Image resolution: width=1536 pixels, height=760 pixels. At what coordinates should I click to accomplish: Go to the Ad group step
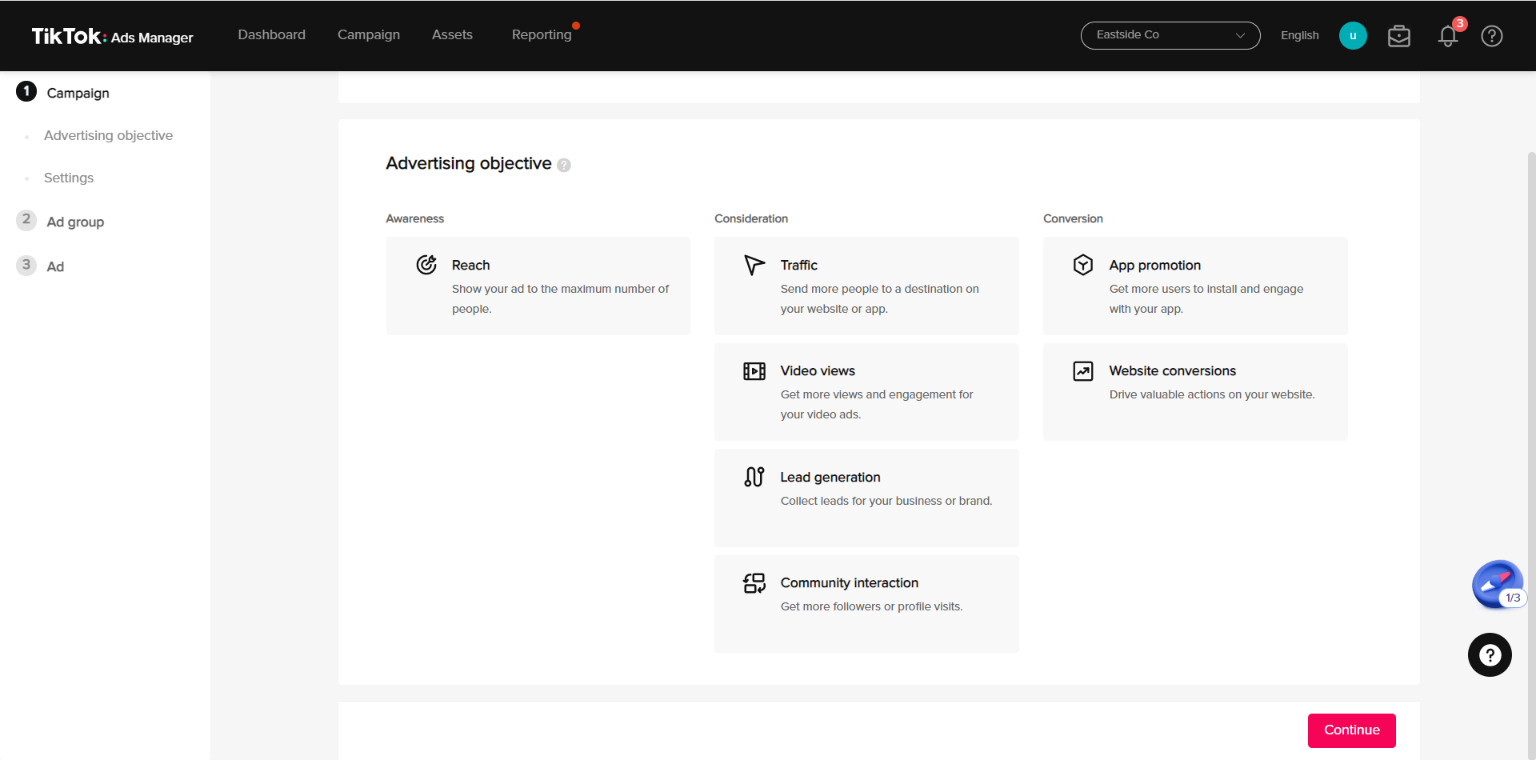pyautogui.click(x=75, y=222)
